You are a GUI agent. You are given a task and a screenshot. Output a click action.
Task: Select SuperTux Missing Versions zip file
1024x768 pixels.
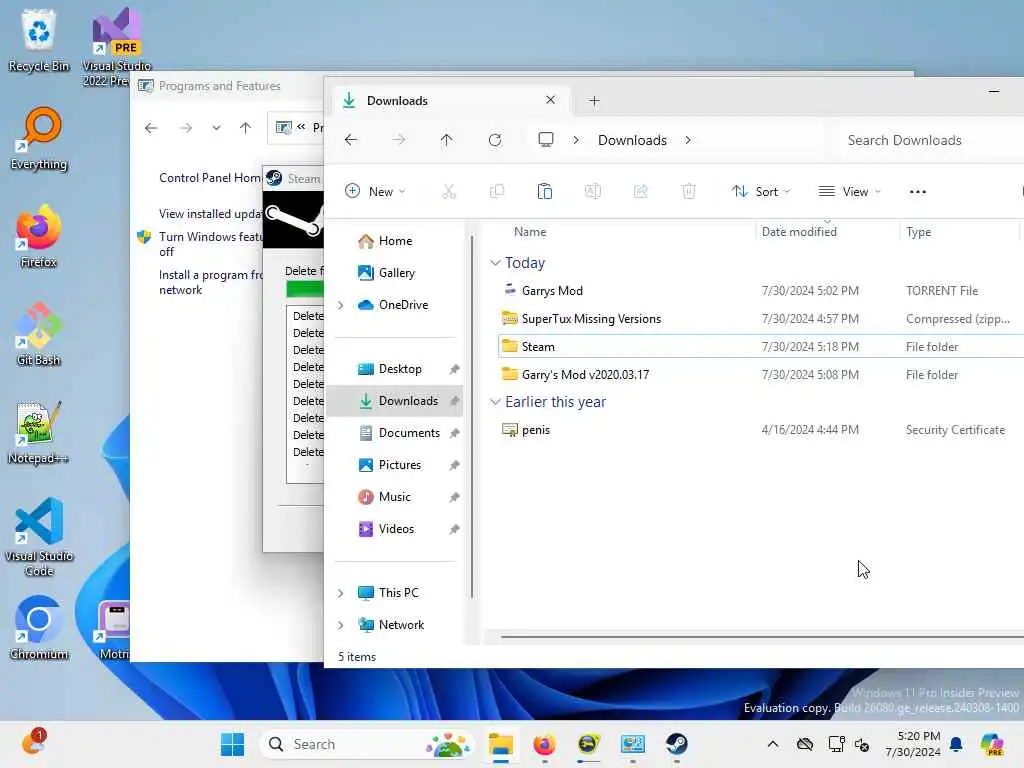(759, 319)
